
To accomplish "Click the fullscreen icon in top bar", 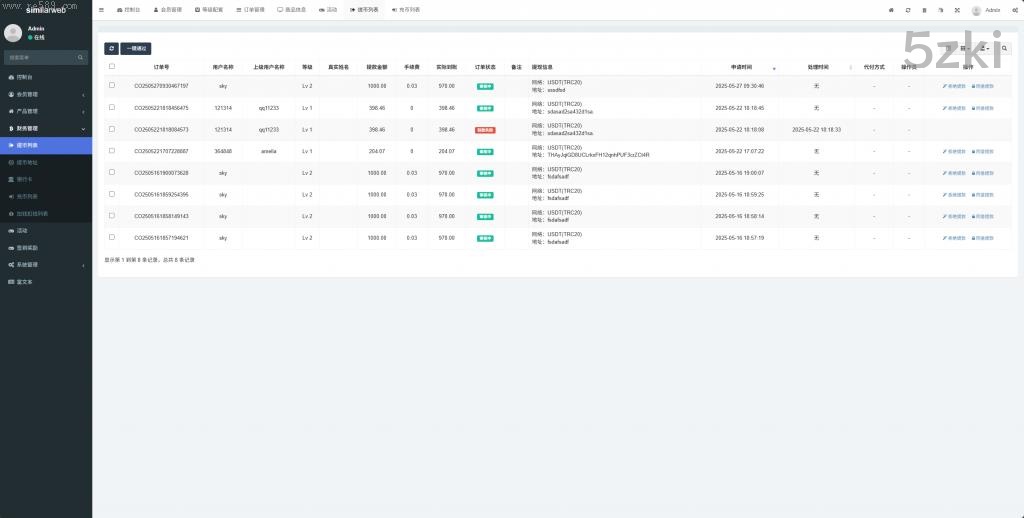I will 956,10.
